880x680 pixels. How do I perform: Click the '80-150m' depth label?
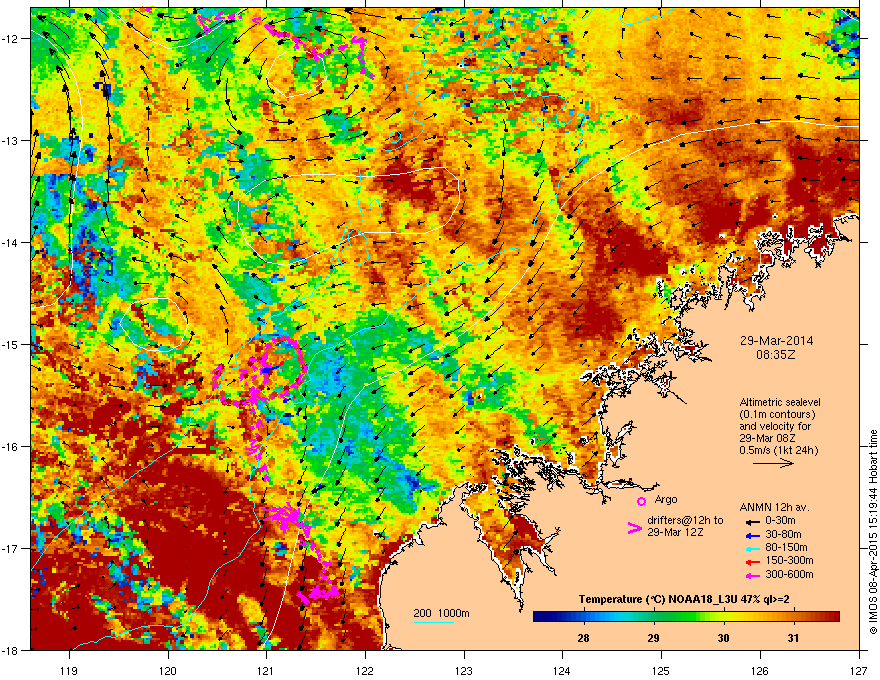coord(786,547)
